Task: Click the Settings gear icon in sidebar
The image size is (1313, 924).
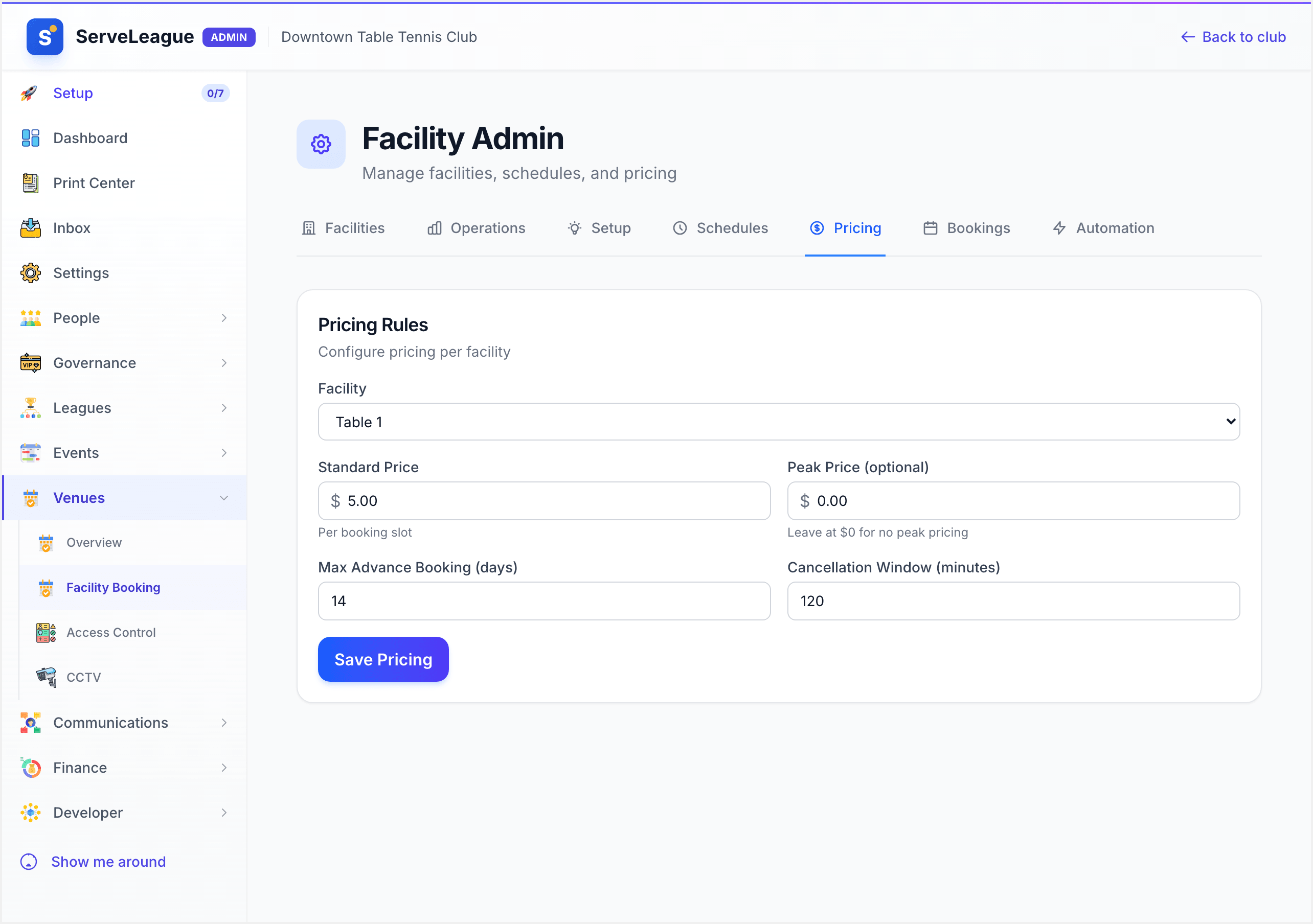Action: (x=30, y=273)
